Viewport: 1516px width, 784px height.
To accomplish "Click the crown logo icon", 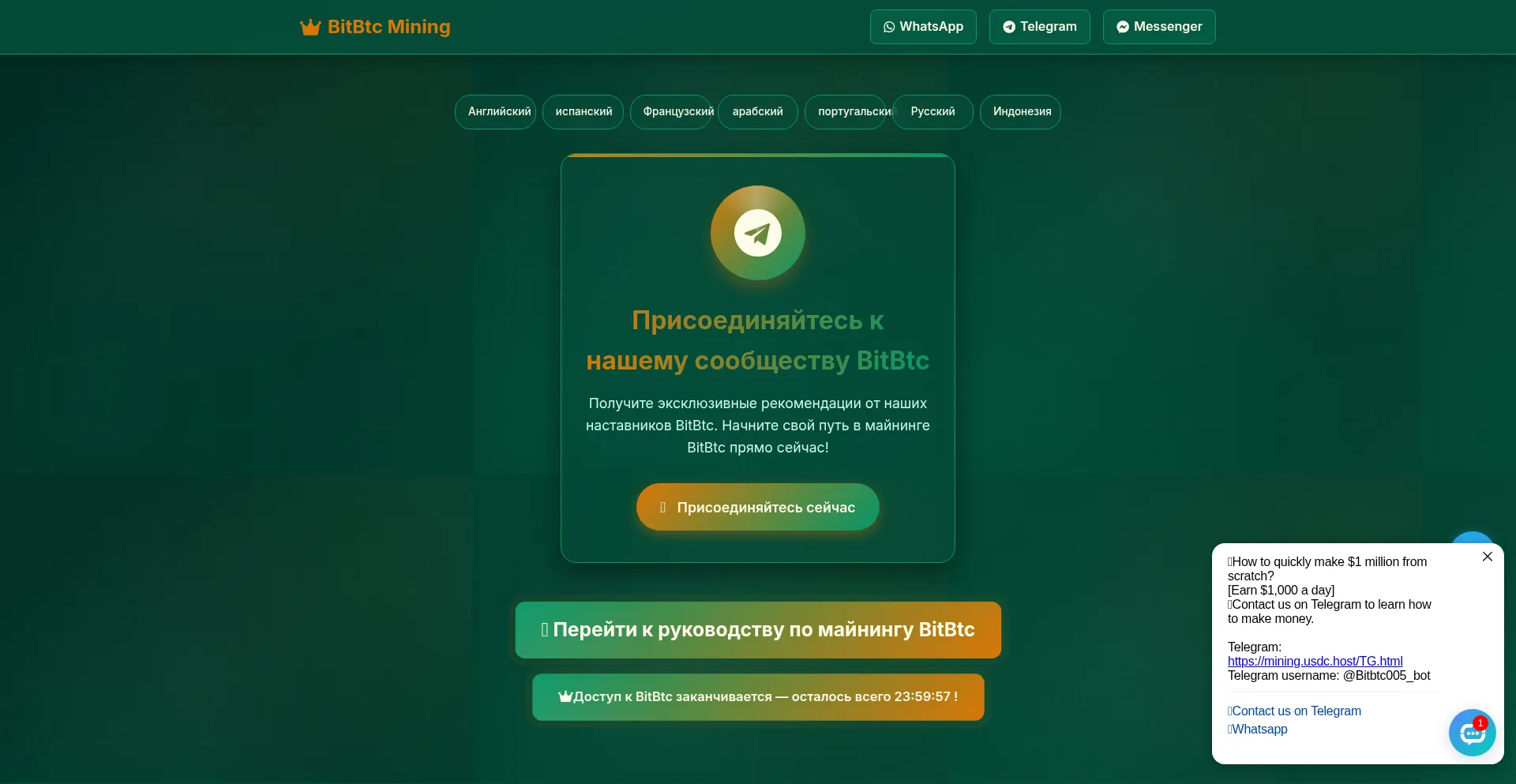I will click(310, 28).
